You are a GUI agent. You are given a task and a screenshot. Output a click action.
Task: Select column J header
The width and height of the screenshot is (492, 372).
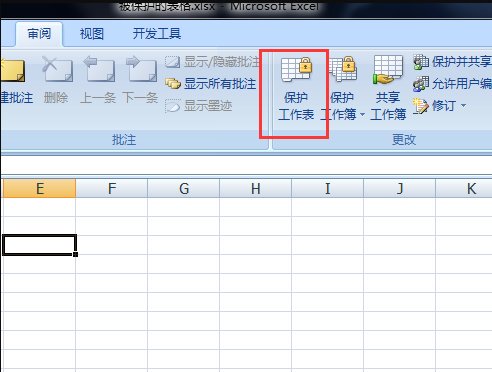(400, 189)
